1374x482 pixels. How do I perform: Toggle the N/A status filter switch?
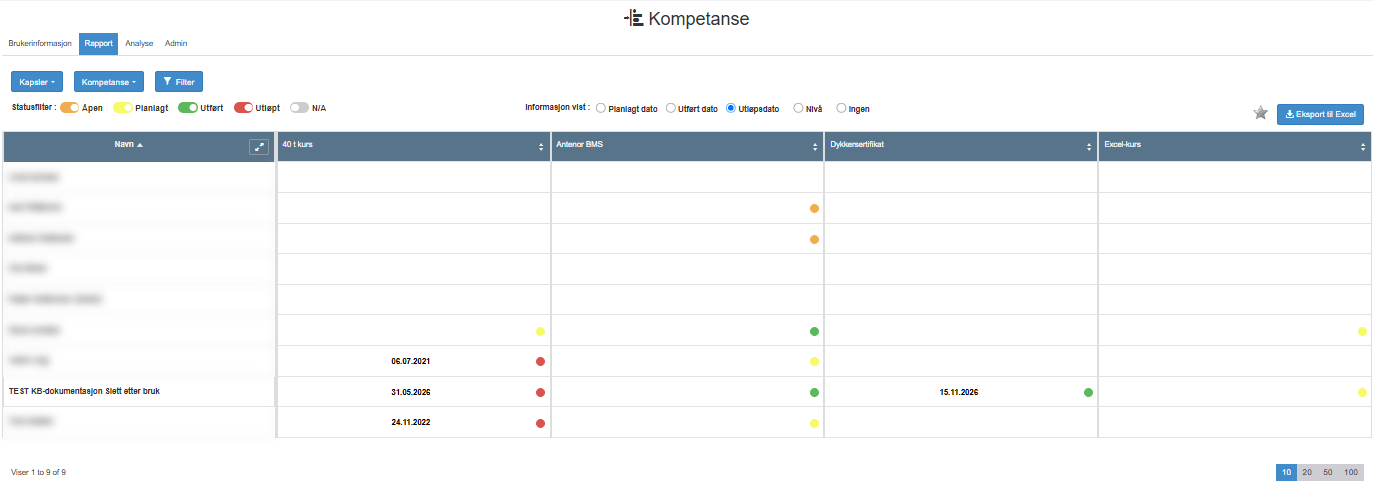click(x=299, y=107)
